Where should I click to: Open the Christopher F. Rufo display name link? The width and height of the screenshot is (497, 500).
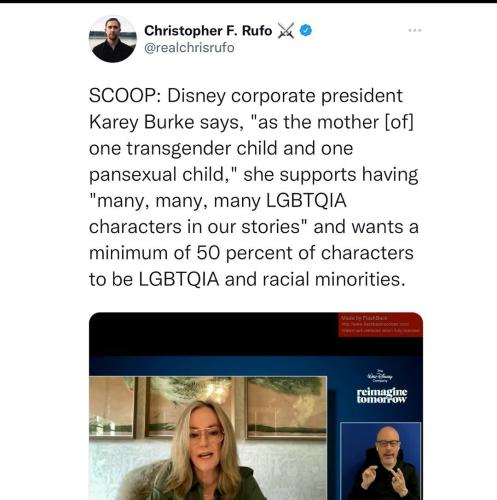pos(208,31)
